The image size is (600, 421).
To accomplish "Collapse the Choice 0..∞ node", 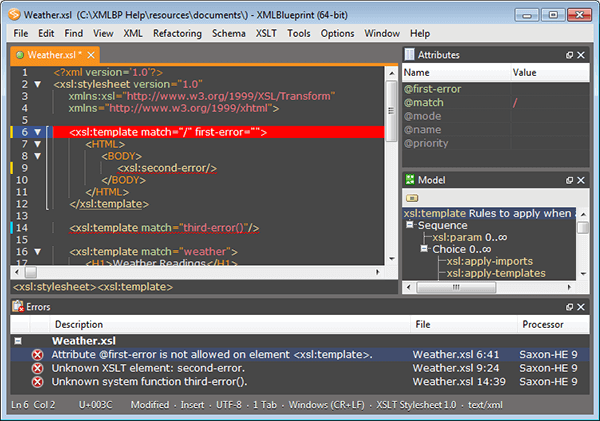I will tap(425, 250).
